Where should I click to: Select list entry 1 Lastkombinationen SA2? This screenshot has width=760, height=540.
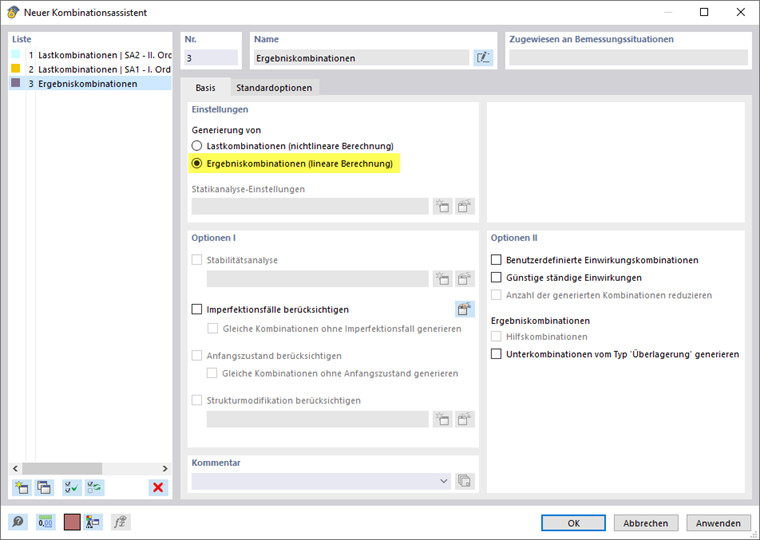[90, 55]
